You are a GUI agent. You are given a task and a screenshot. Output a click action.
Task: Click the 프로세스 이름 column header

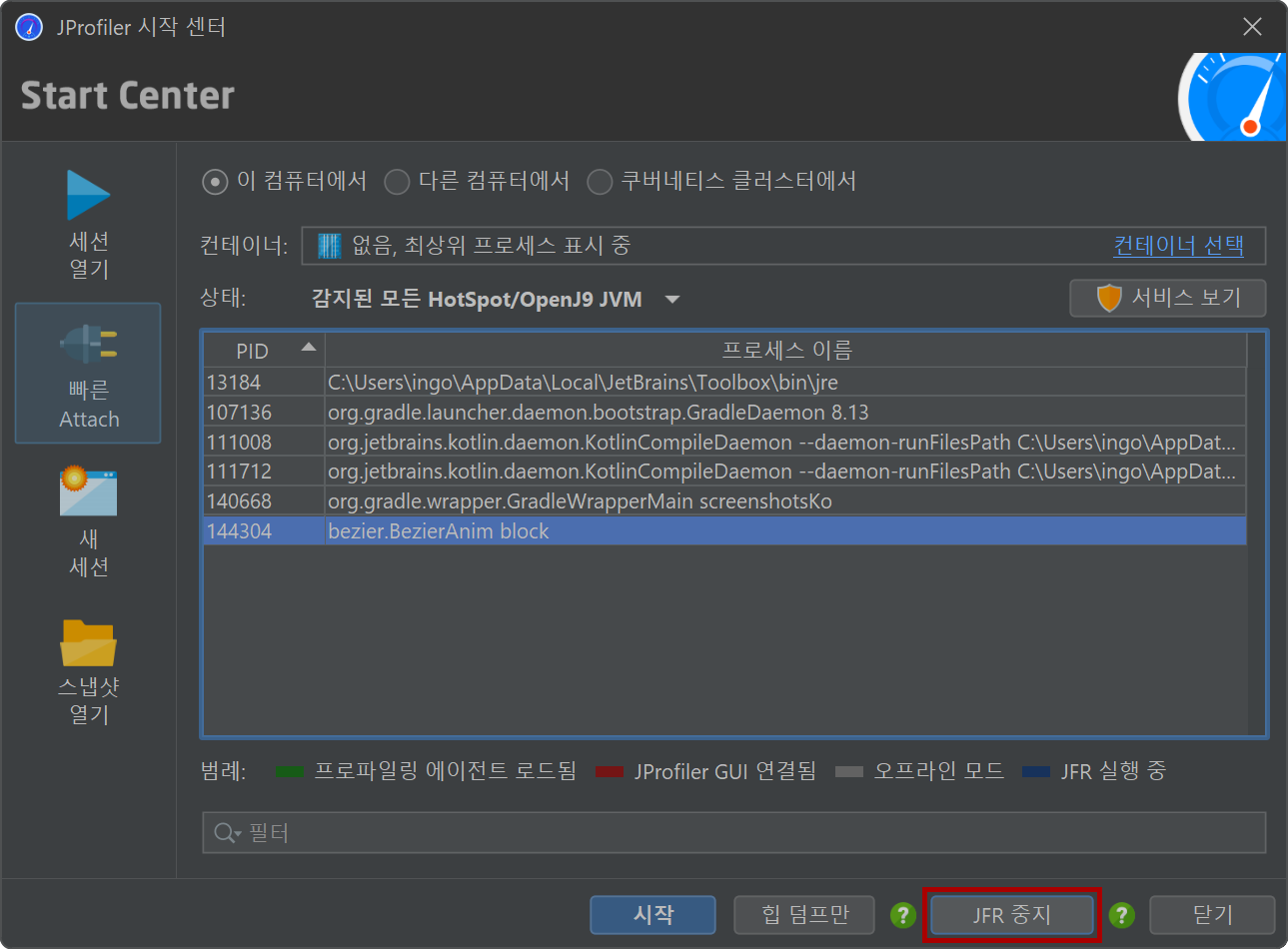pyautogui.click(x=786, y=351)
